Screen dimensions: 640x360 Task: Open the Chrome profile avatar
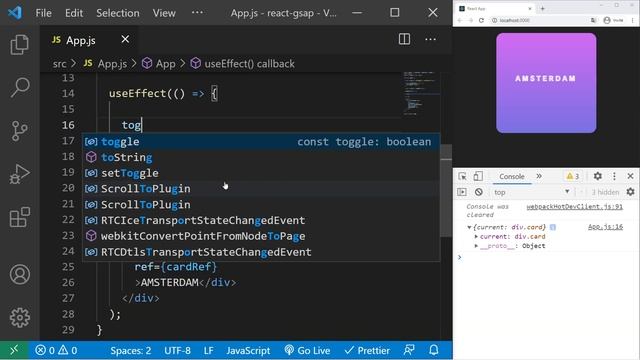[x=607, y=20]
